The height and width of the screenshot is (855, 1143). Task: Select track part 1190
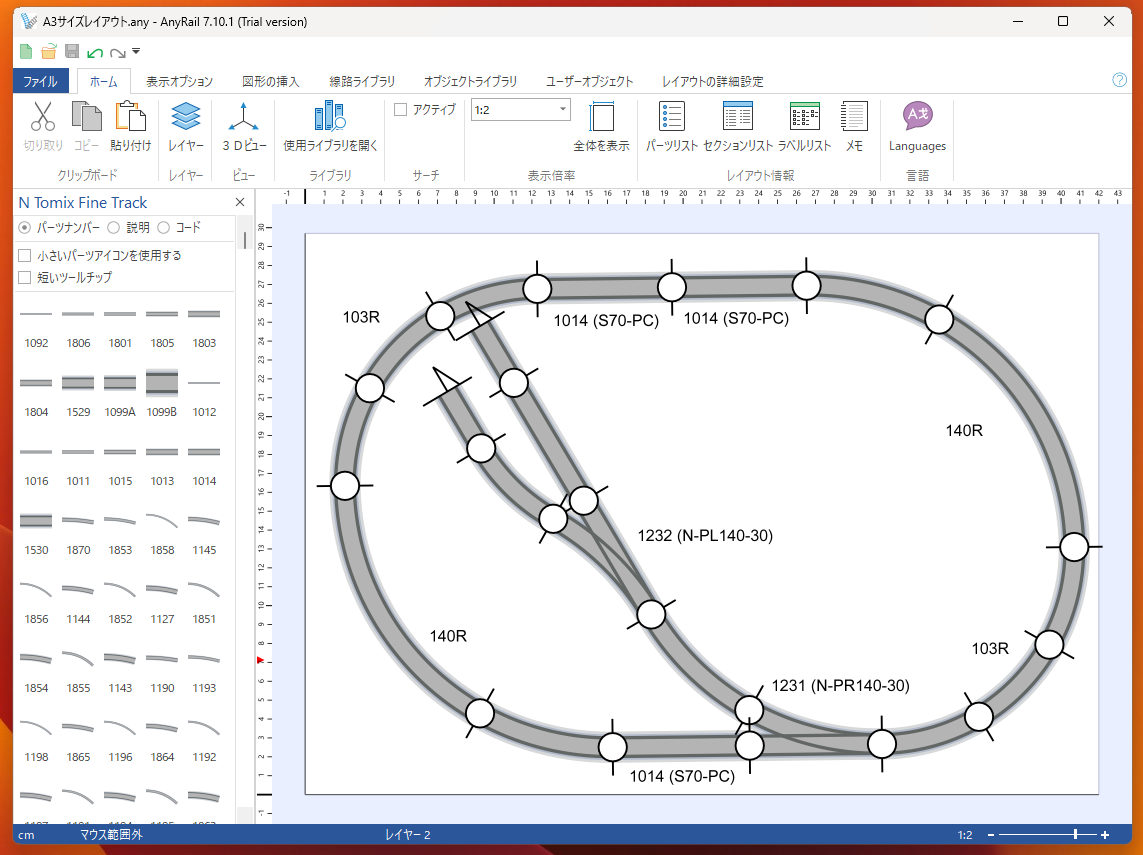162,671
